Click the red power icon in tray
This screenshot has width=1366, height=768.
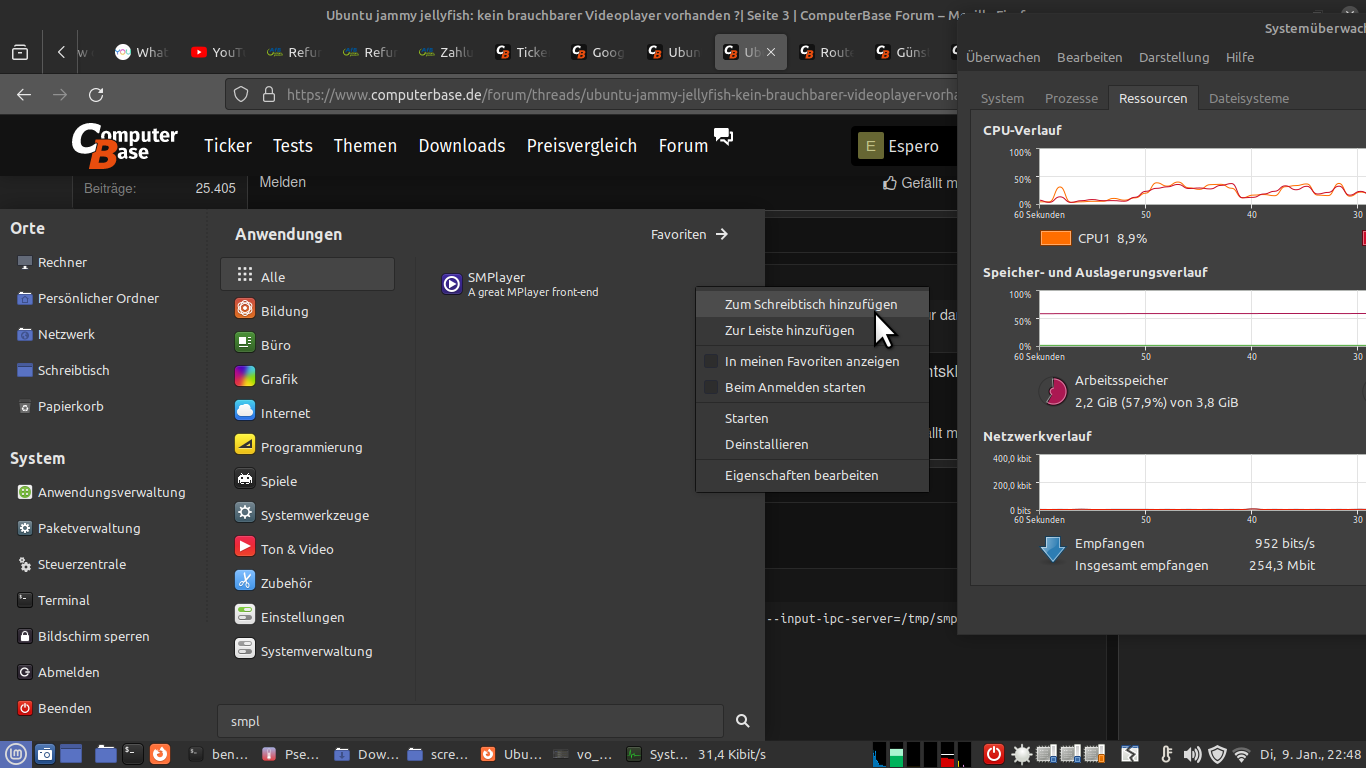click(x=993, y=754)
